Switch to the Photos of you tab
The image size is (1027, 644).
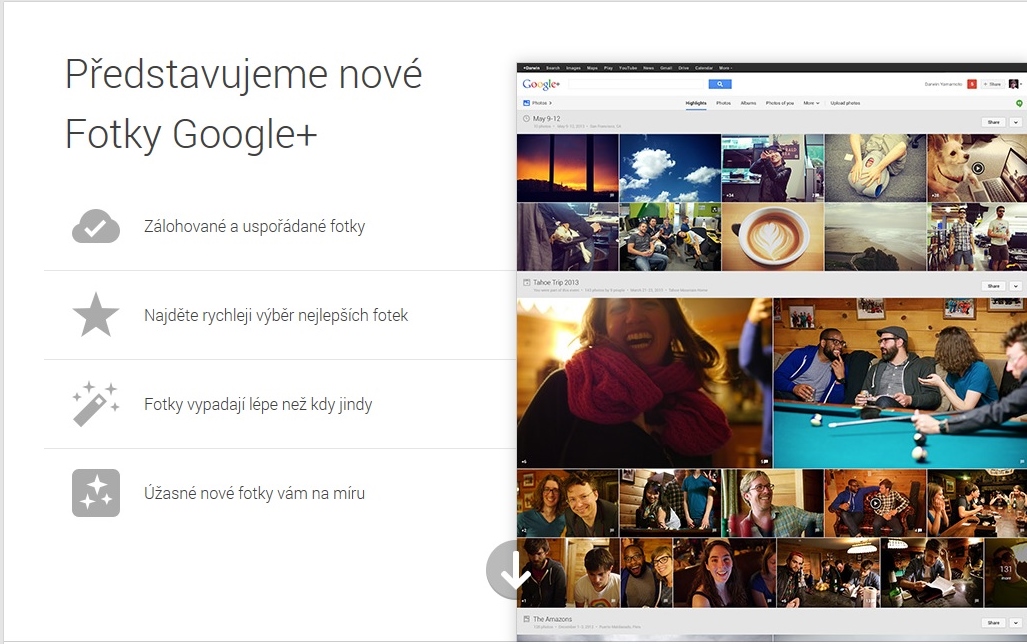pos(779,103)
